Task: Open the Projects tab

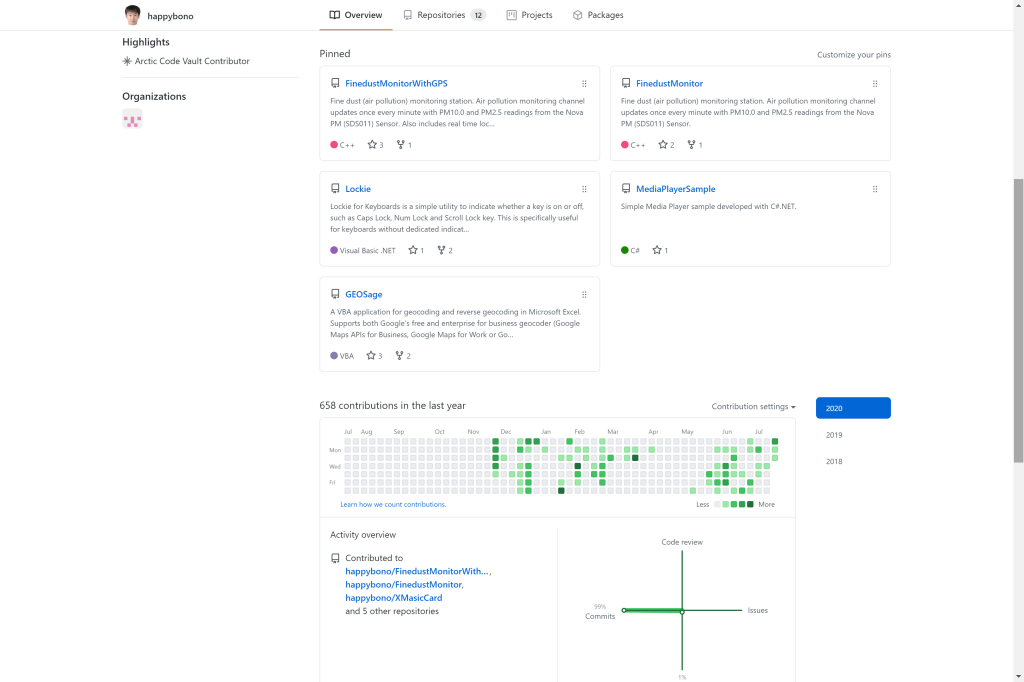Action: [530, 15]
